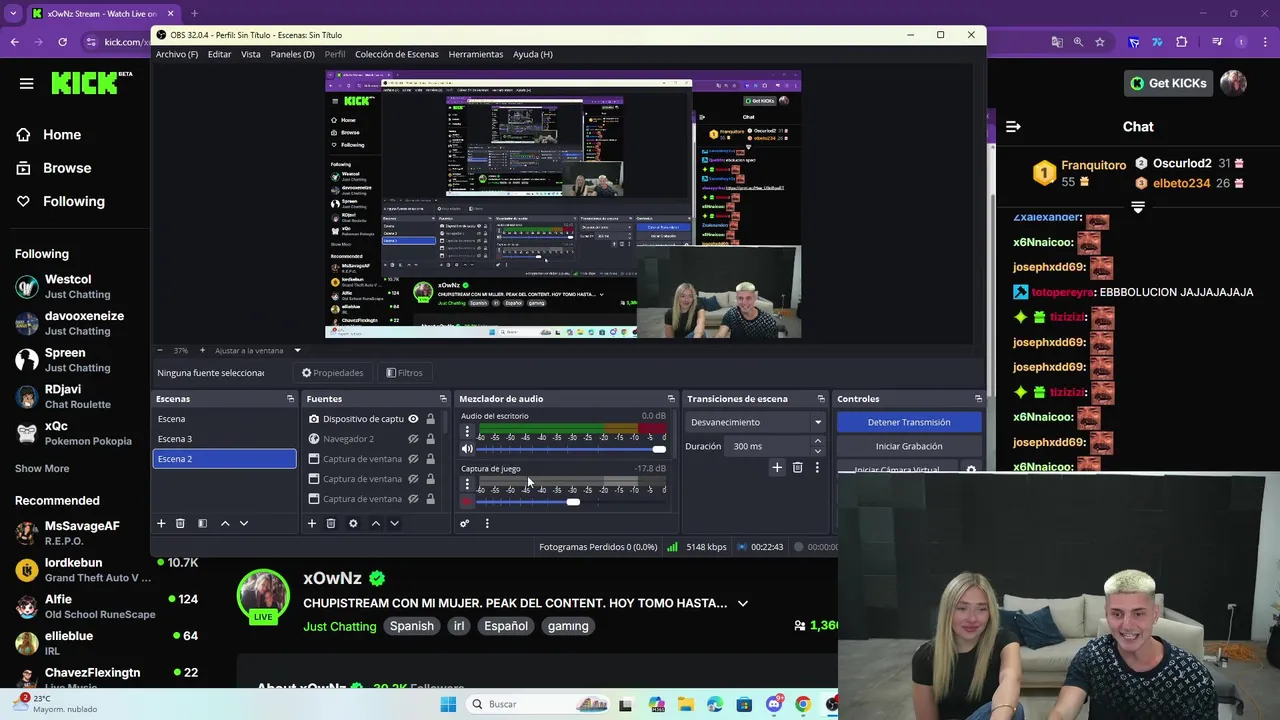Bookmark this page with star icon
The height and width of the screenshot is (720, 1280).
1100,42
